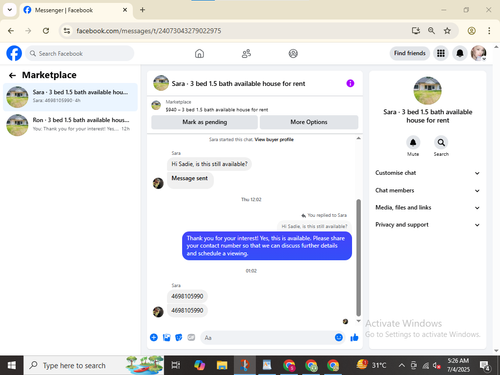This screenshot has height=375, width=500.
Task: Select the blue 'Thank you for your interest' message
Action: (267, 246)
